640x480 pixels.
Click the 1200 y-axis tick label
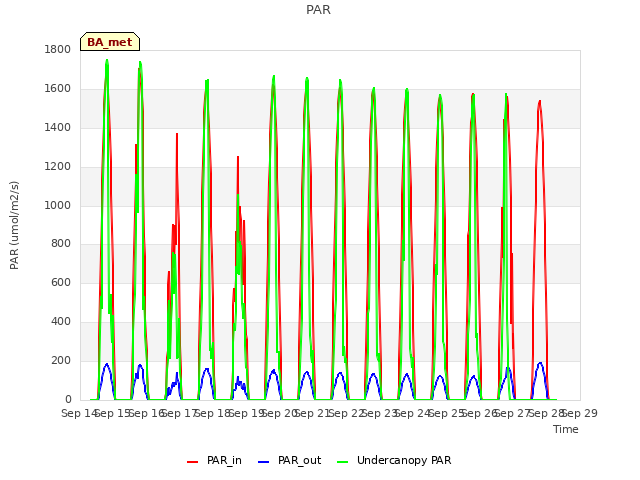(58, 167)
